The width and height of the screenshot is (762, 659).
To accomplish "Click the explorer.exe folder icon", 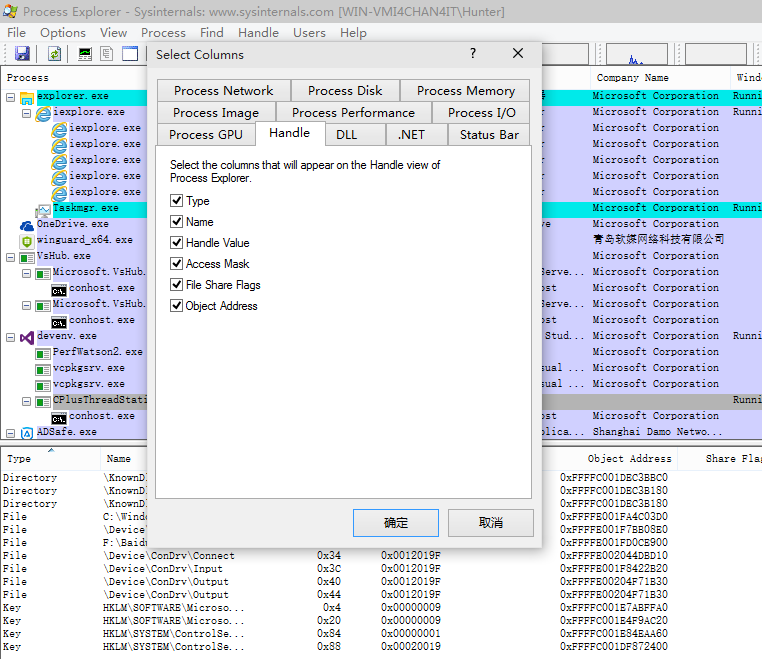I will 27,98.
